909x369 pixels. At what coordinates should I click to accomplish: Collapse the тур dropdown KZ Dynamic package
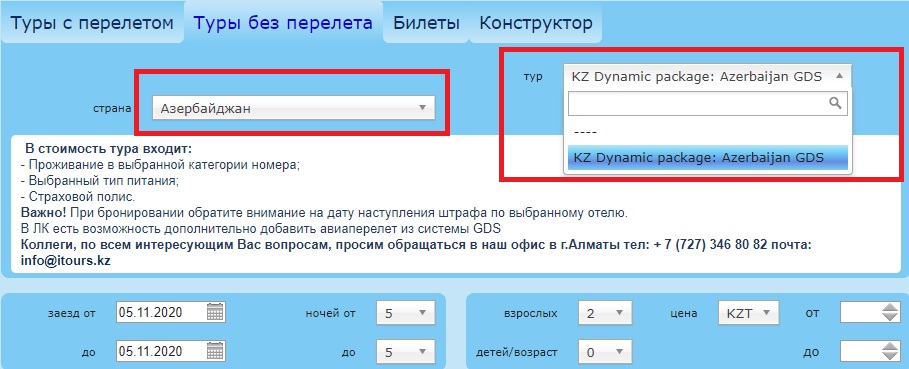coord(708,76)
